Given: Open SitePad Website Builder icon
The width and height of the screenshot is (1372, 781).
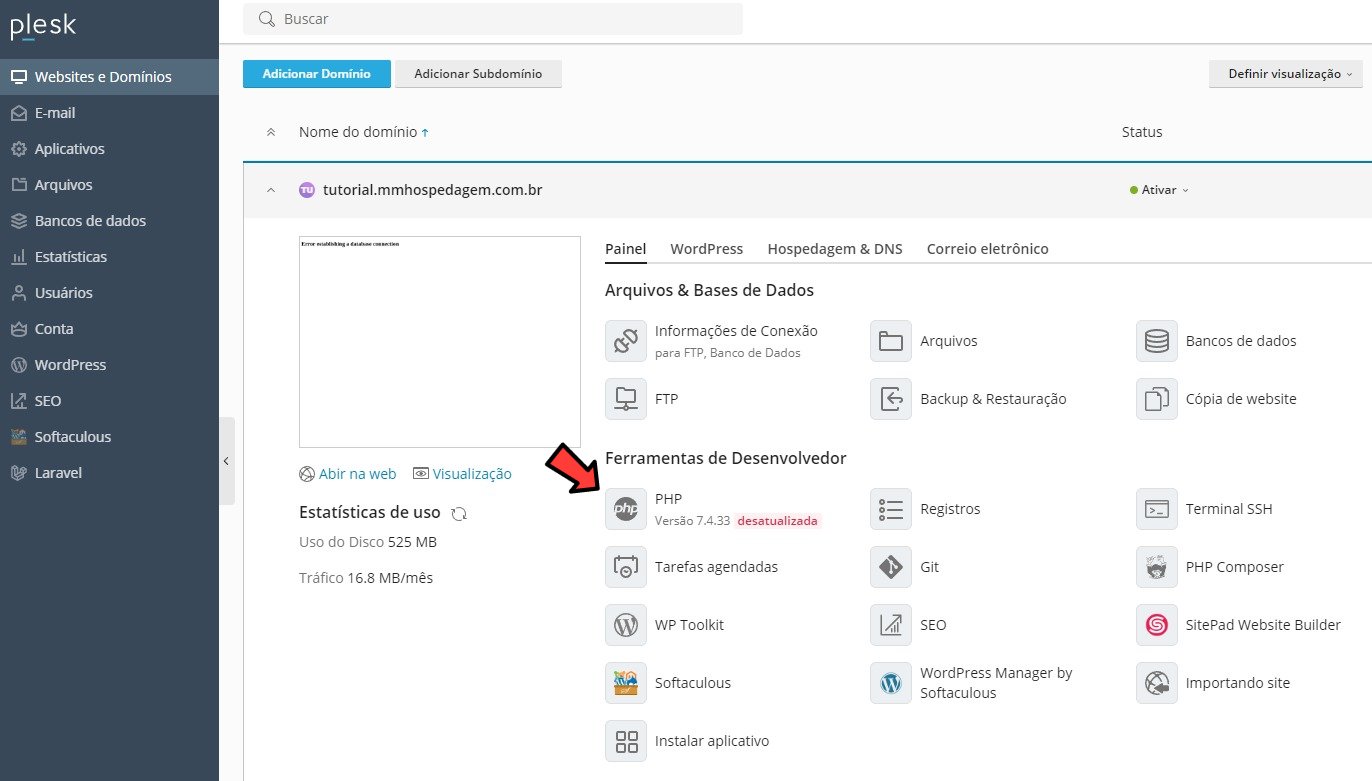Looking at the screenshot, I should click(1157, 625).
